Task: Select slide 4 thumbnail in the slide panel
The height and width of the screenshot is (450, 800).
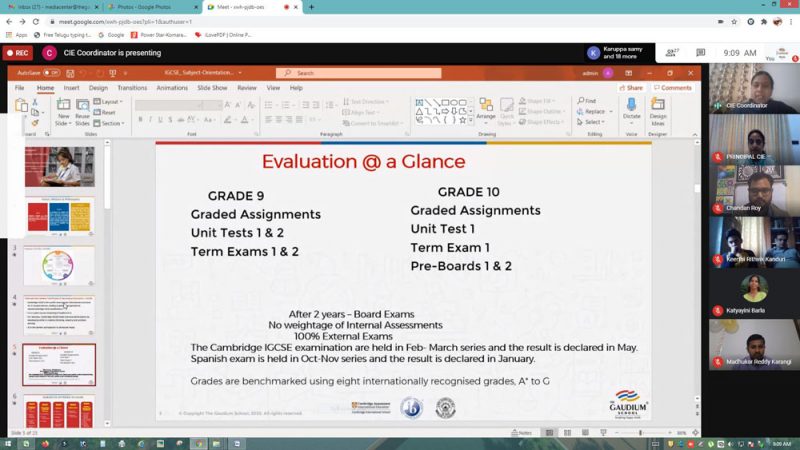Action: point(59,315)
